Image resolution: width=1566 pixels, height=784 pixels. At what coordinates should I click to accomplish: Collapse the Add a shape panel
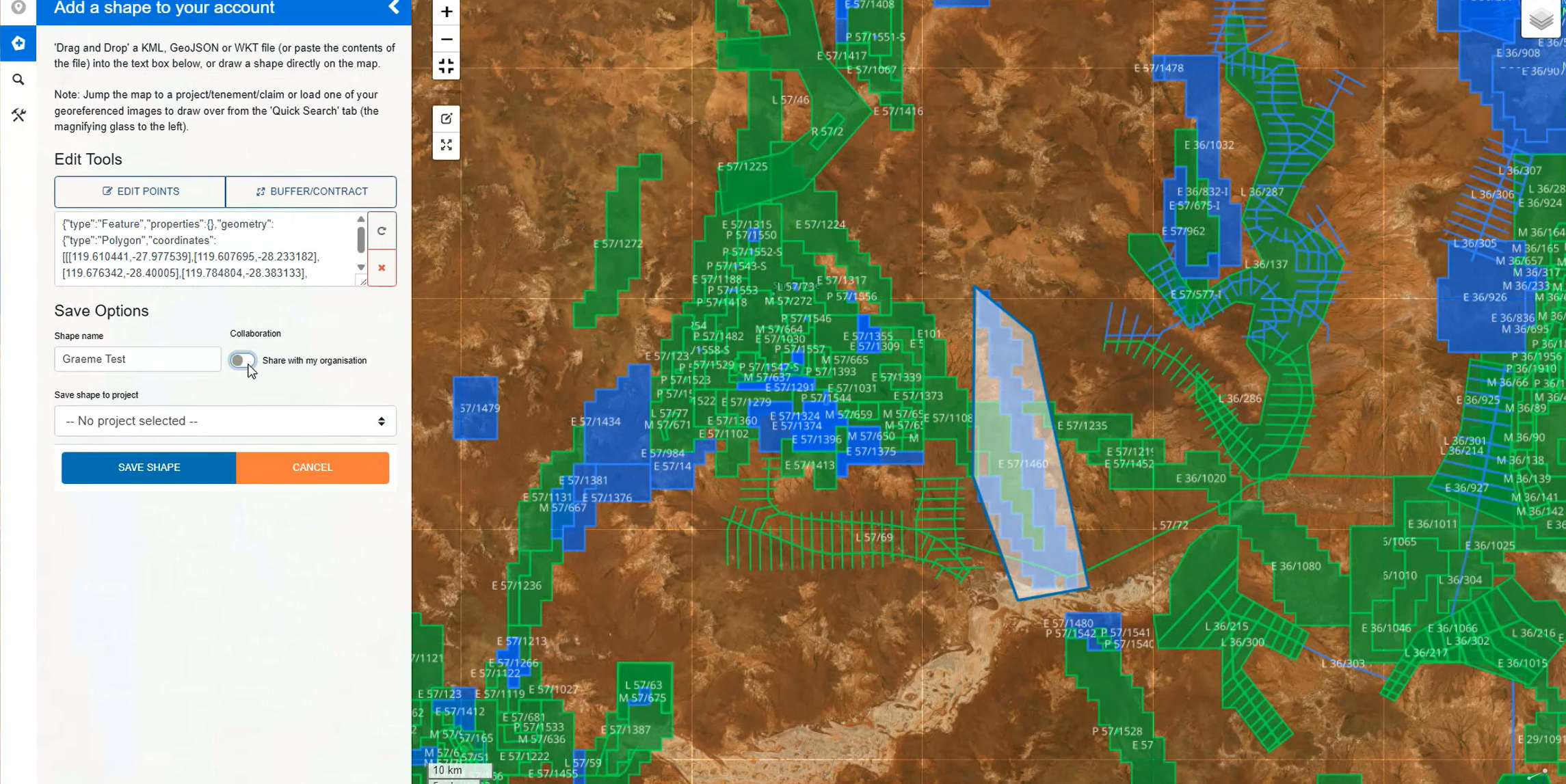(x=394, y=8)
